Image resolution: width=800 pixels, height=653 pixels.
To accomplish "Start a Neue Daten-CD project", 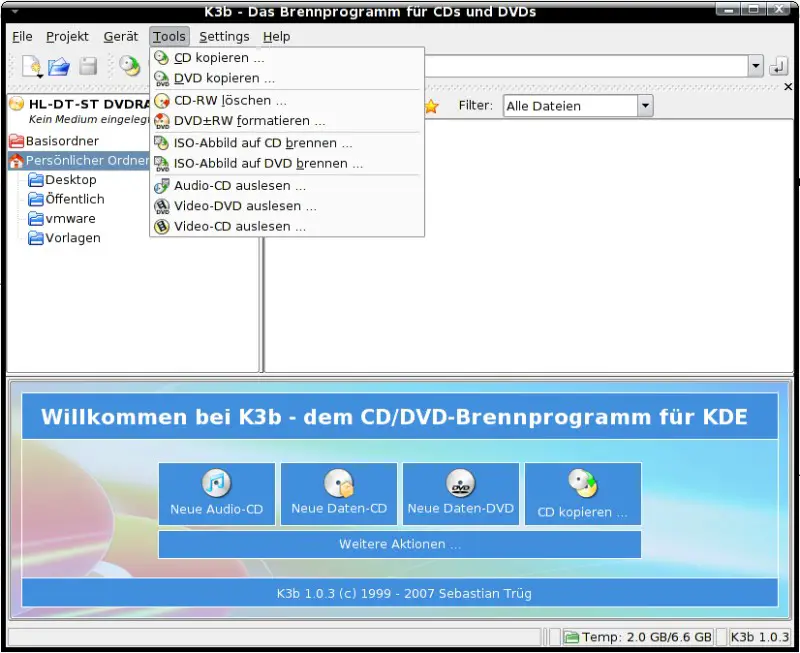I will pos(339,493).
